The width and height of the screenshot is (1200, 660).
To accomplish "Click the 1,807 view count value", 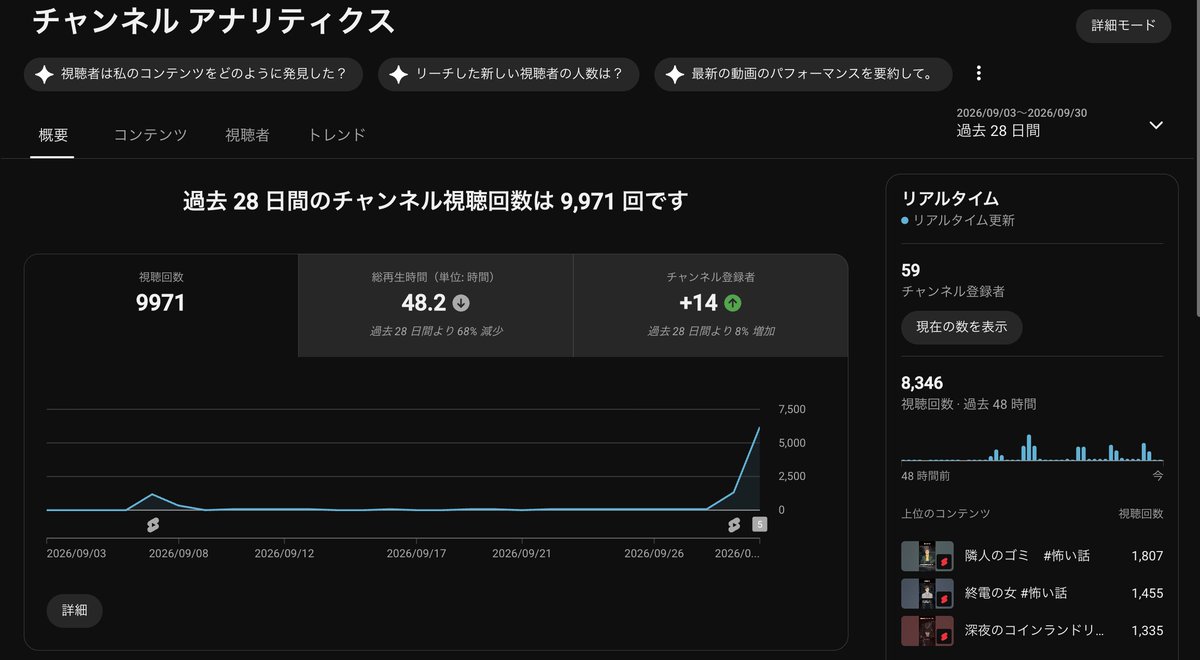I will tap(1146, 556).
